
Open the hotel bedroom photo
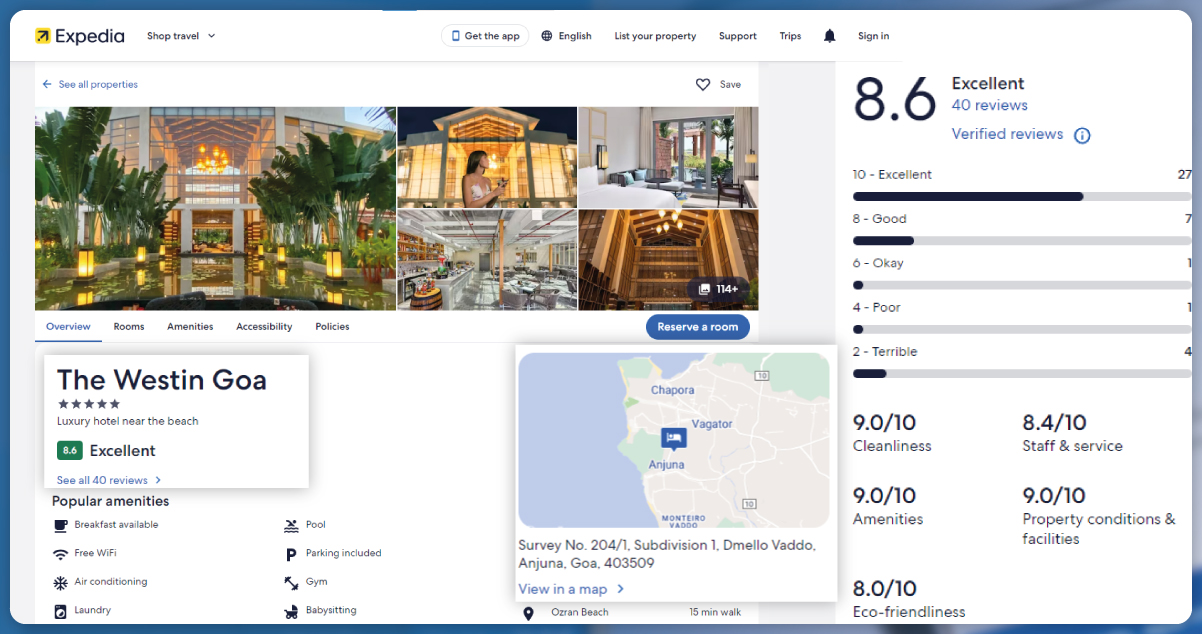coord(668,157)
